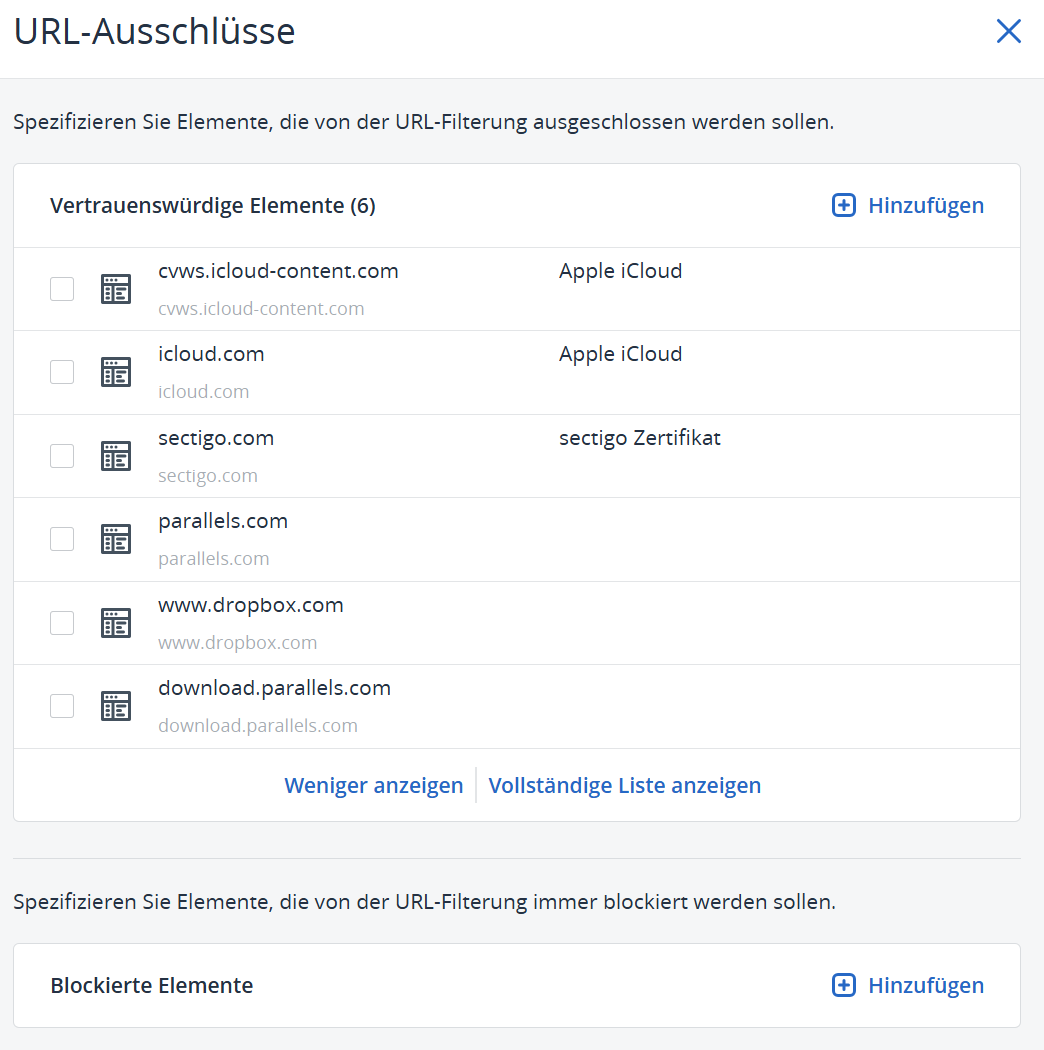Click the sectigo Zertifikat description text
The image size is (1044, 1050).
(x=639, y=438)
